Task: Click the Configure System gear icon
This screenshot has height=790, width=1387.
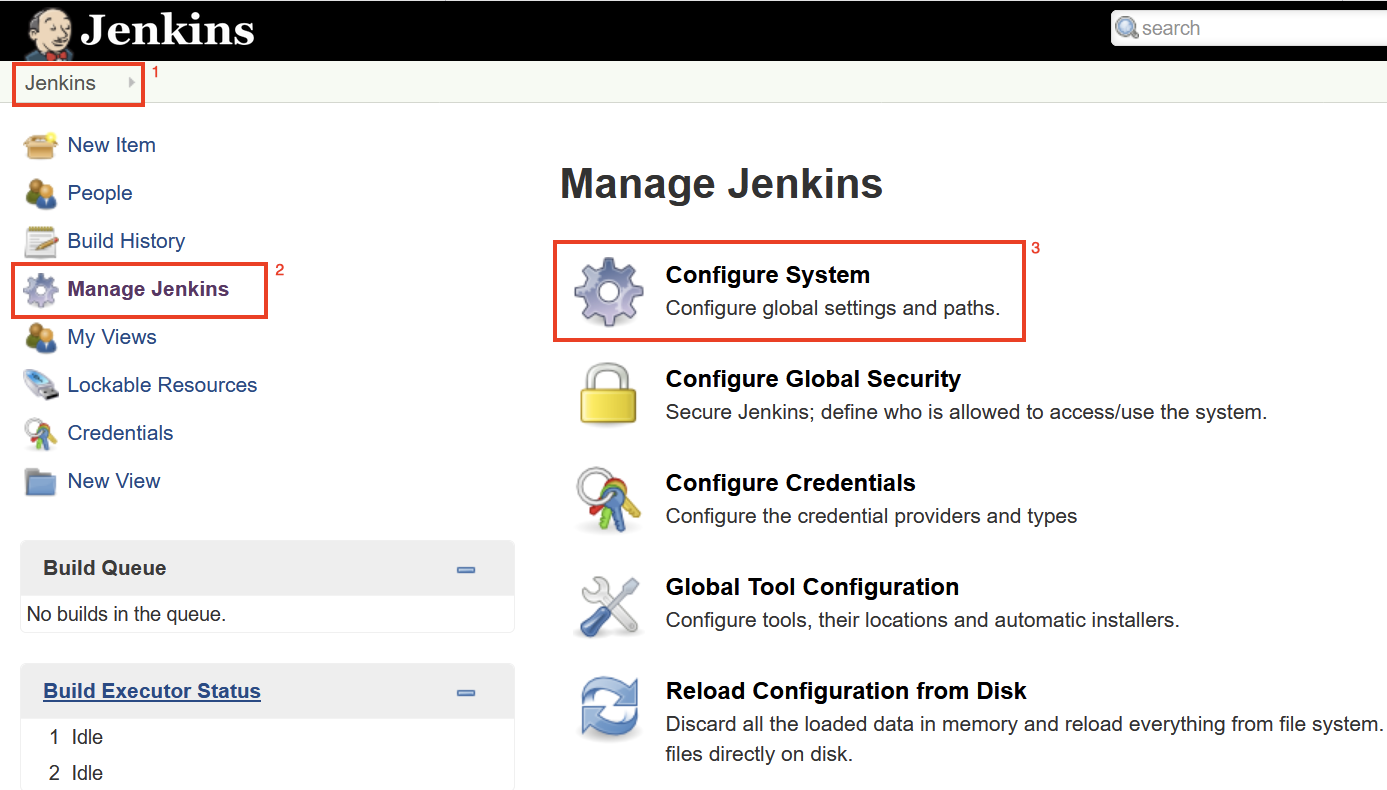Action: pyautogui.click(x=607, y=292)
